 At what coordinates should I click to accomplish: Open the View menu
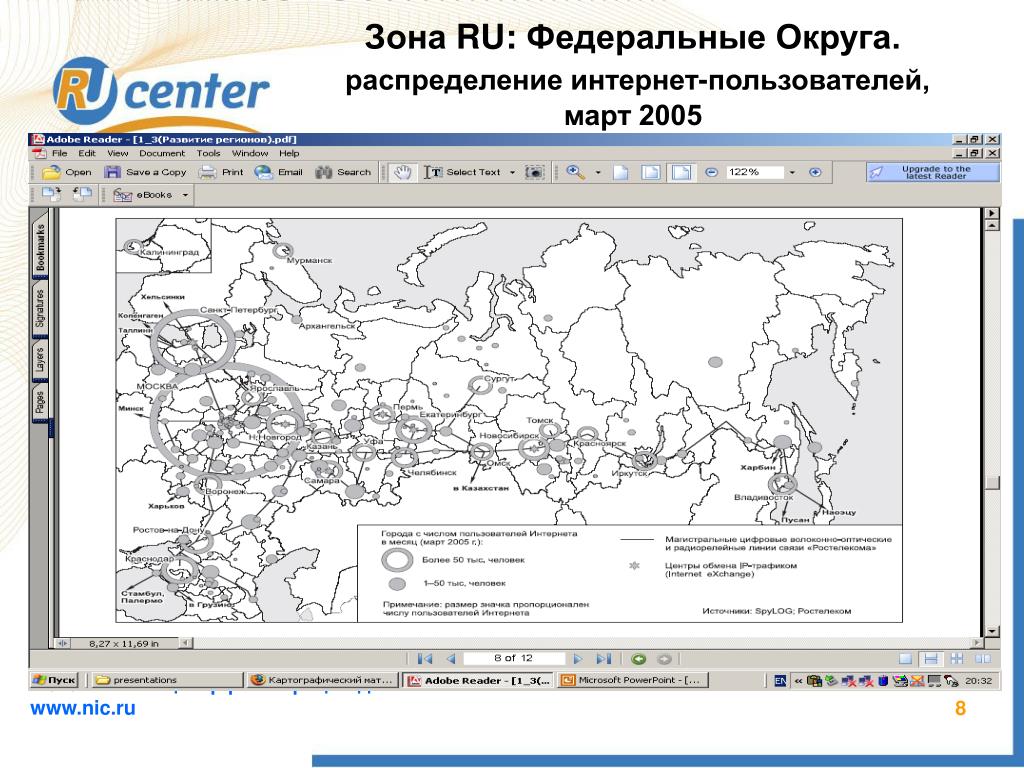coord(118,153)
